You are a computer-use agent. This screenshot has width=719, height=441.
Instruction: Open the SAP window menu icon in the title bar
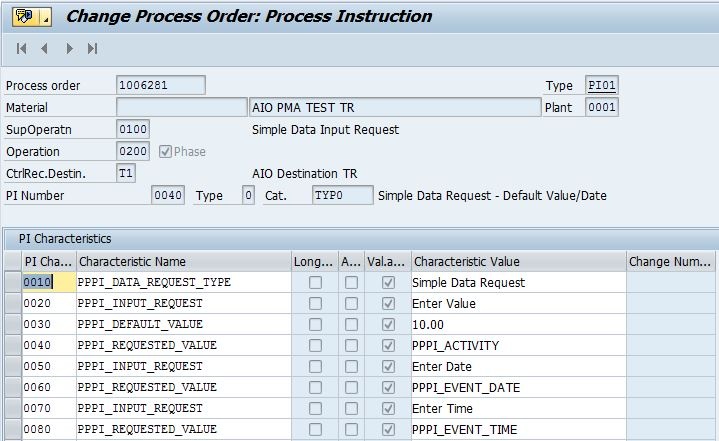[31, 17]
